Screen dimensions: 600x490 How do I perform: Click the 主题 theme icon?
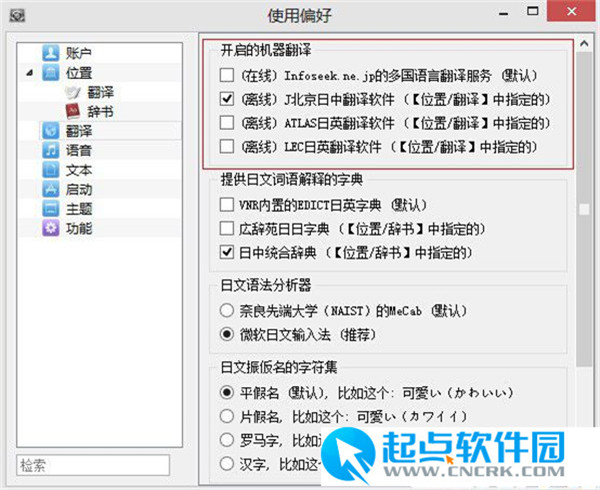click(x=51, y=208)
